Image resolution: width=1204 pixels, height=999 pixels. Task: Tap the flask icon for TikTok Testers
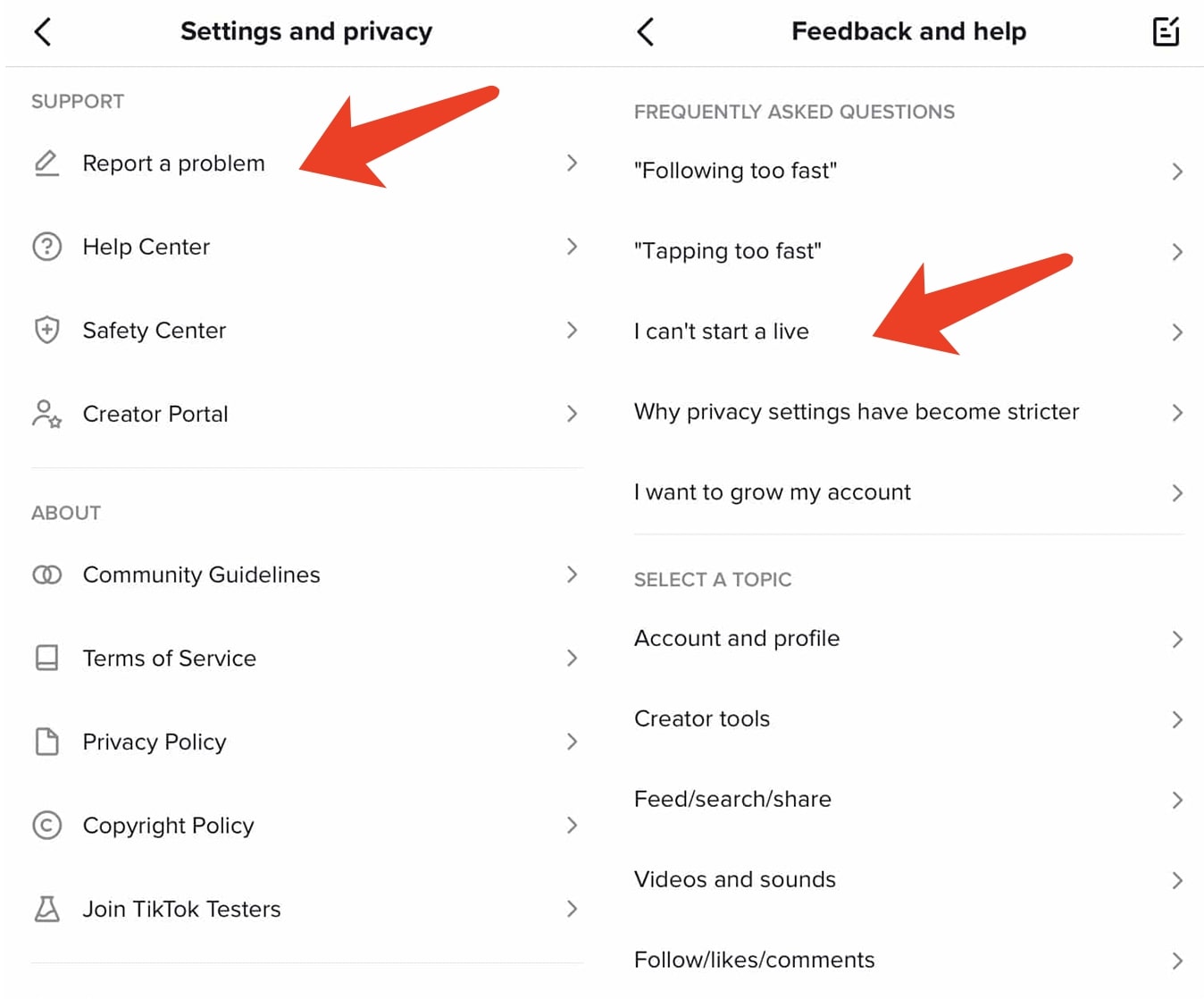click(x=46, y=909)
